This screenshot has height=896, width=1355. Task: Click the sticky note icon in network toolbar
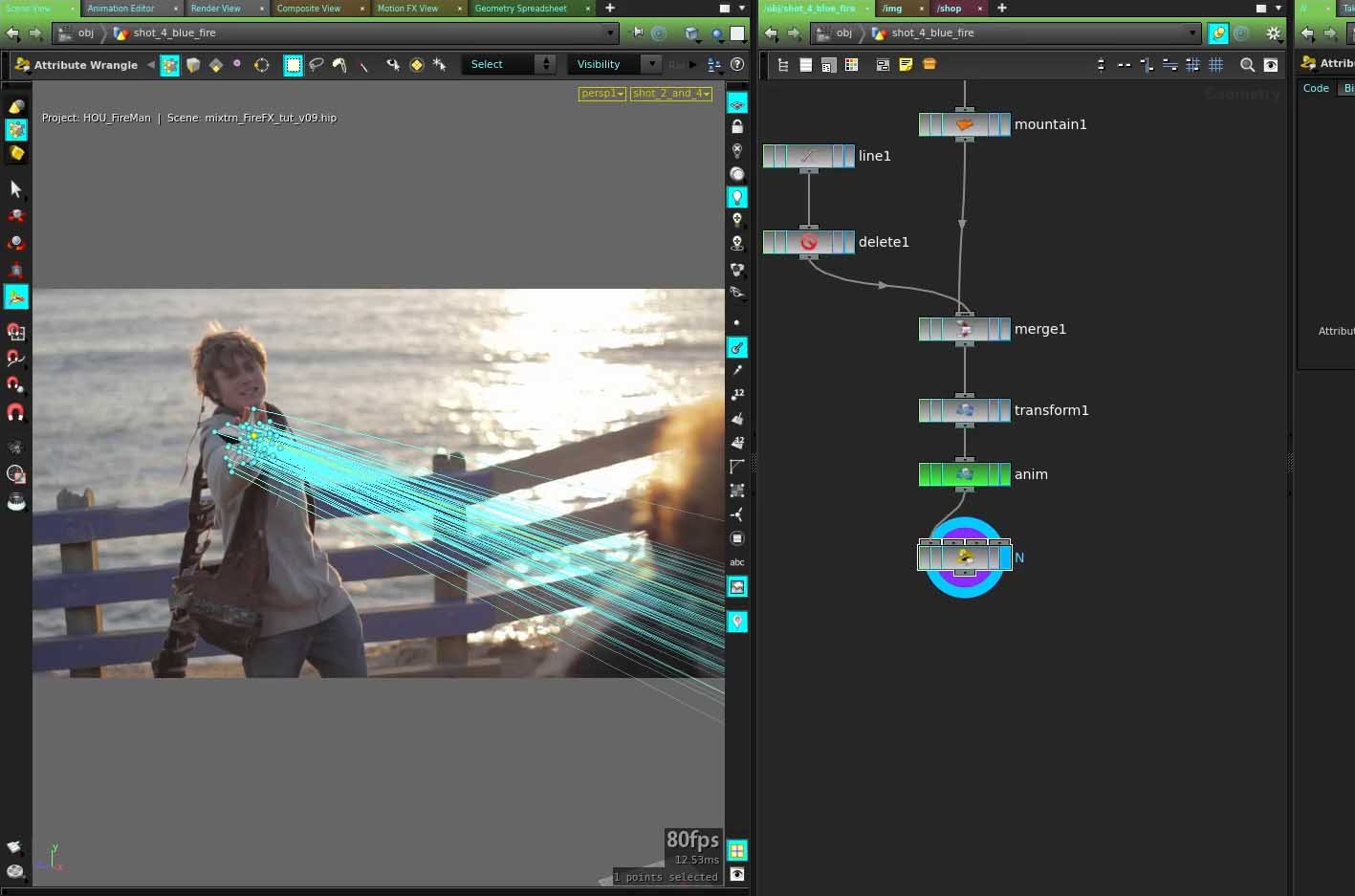[906, 65]
